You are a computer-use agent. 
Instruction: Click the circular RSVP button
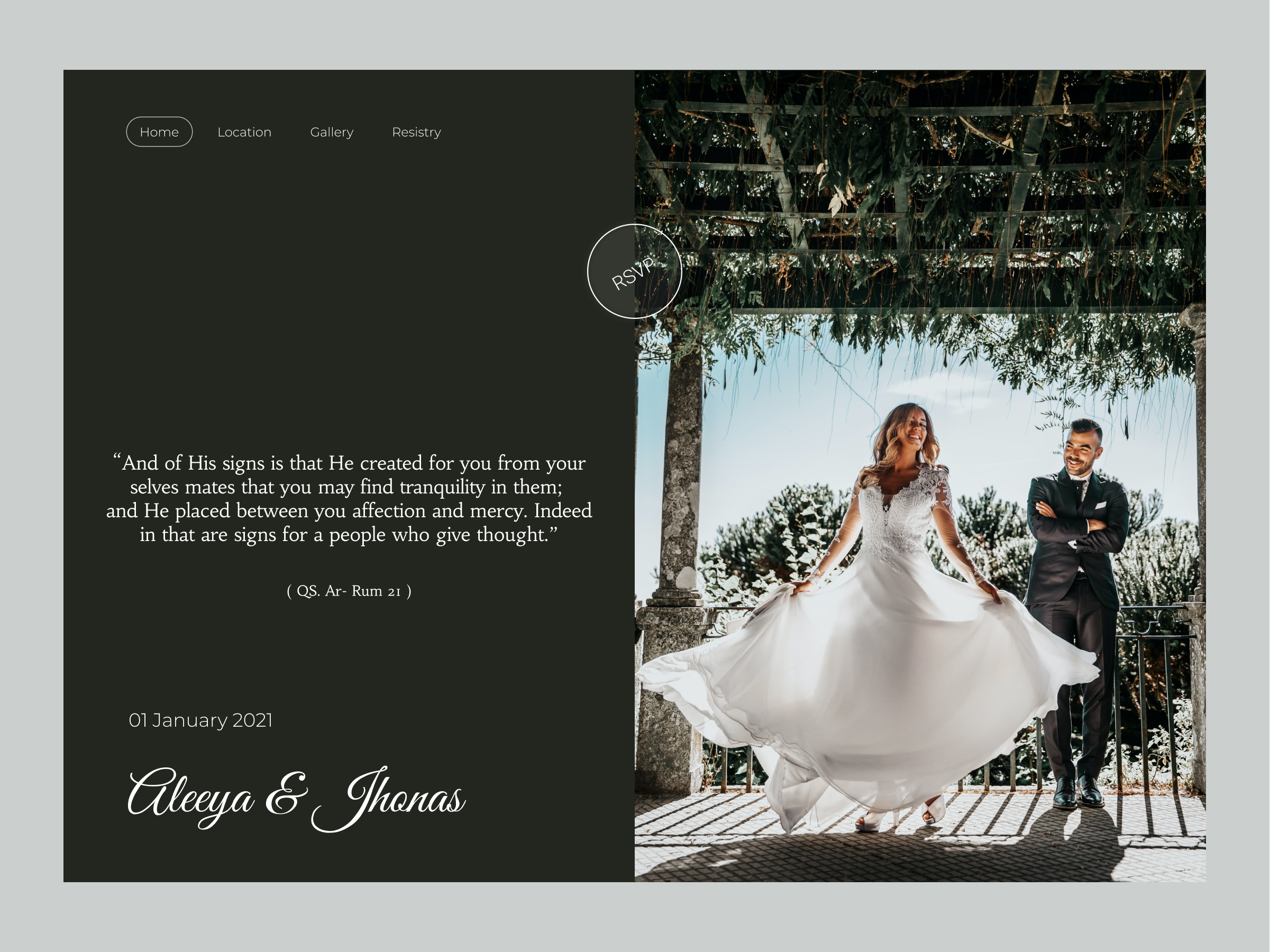[634, 271]
